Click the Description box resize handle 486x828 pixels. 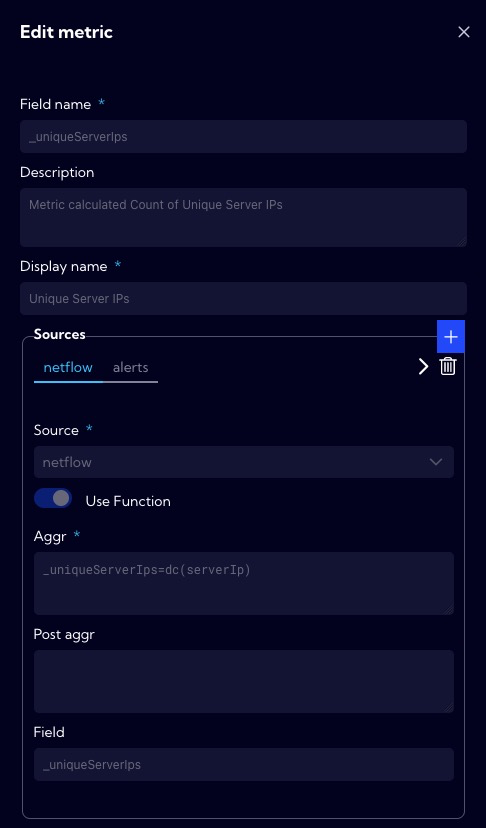click(462, 242)
